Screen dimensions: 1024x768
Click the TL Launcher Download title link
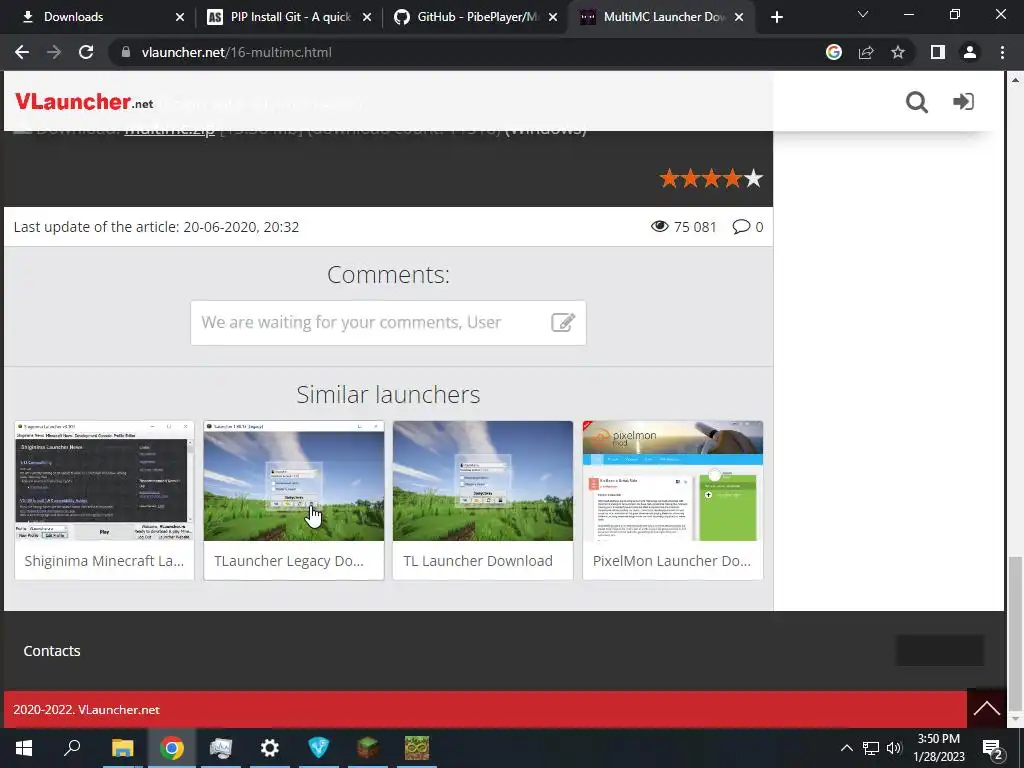(478, 561)
